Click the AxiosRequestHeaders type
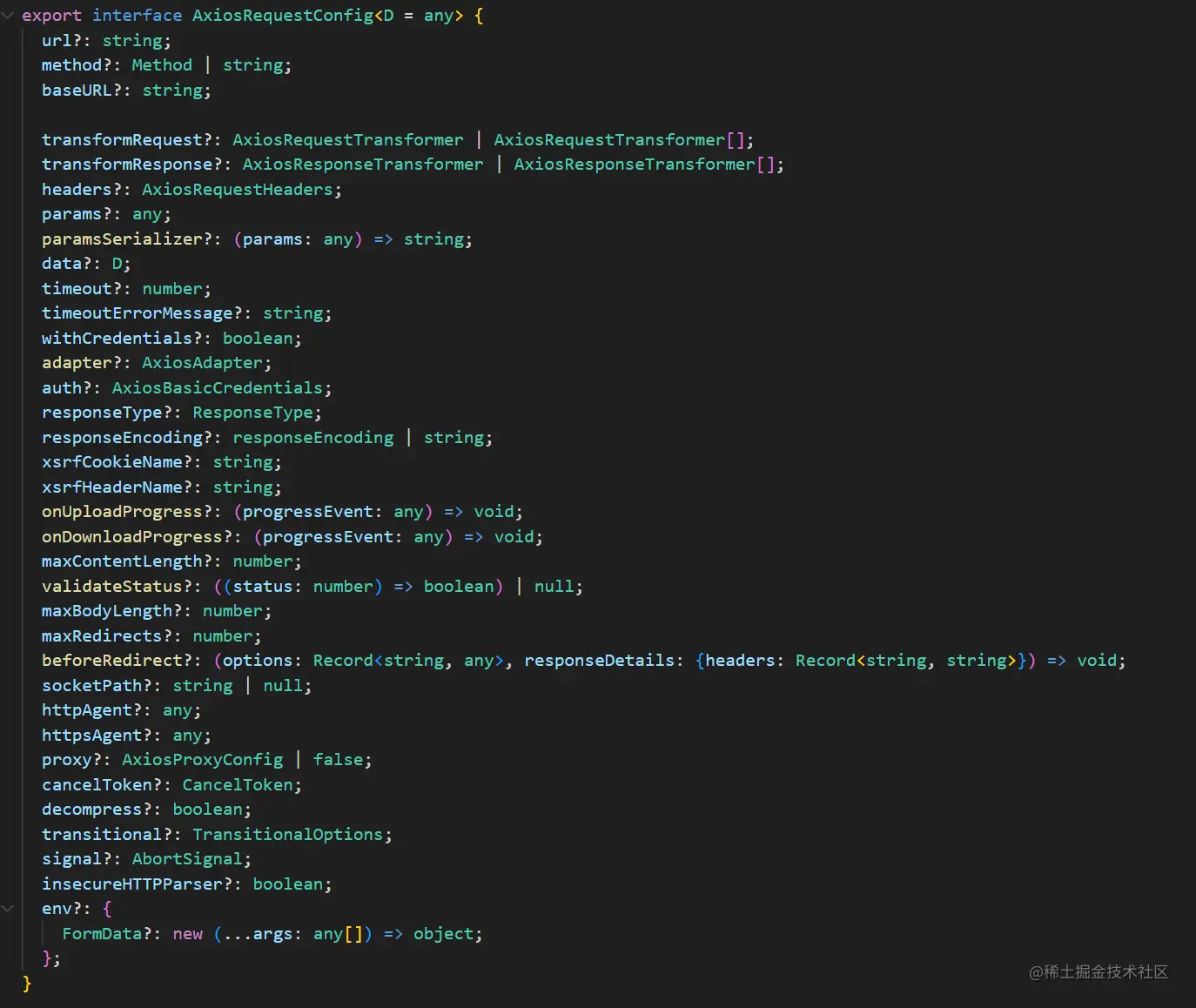The image size is (1196, 1008). click(x=238, y=190)
